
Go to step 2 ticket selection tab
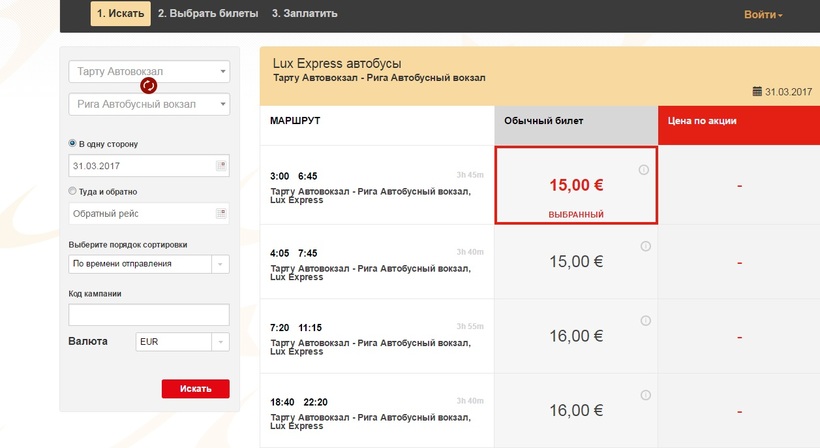pyautogui.click(x=208, y=14)
